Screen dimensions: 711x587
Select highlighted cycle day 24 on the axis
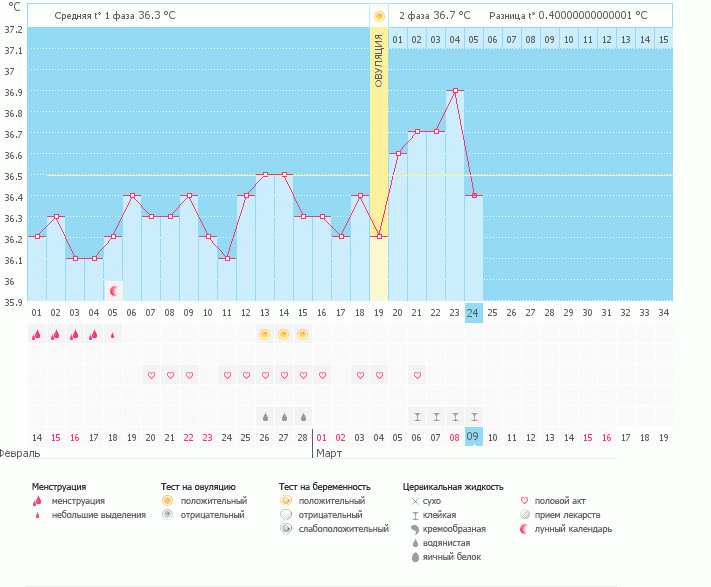click(474, 313)
